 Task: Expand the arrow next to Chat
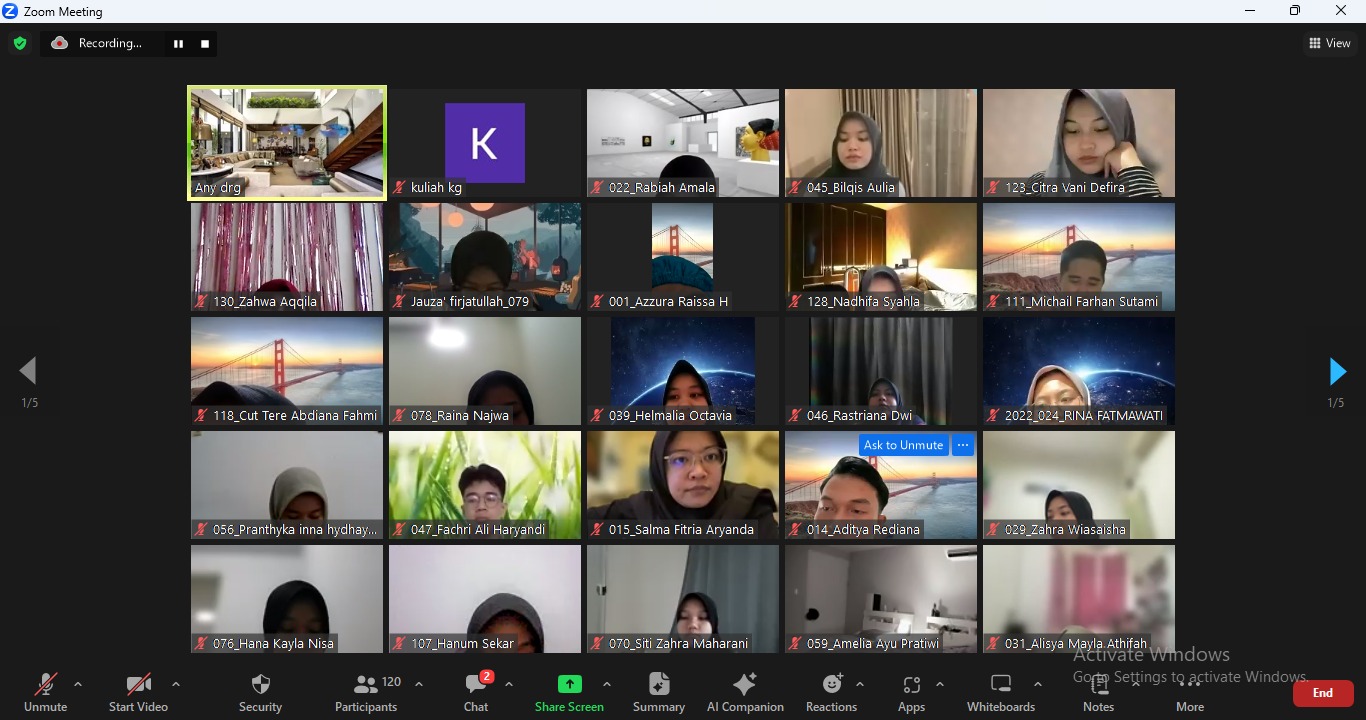click(x=509, y=685)
